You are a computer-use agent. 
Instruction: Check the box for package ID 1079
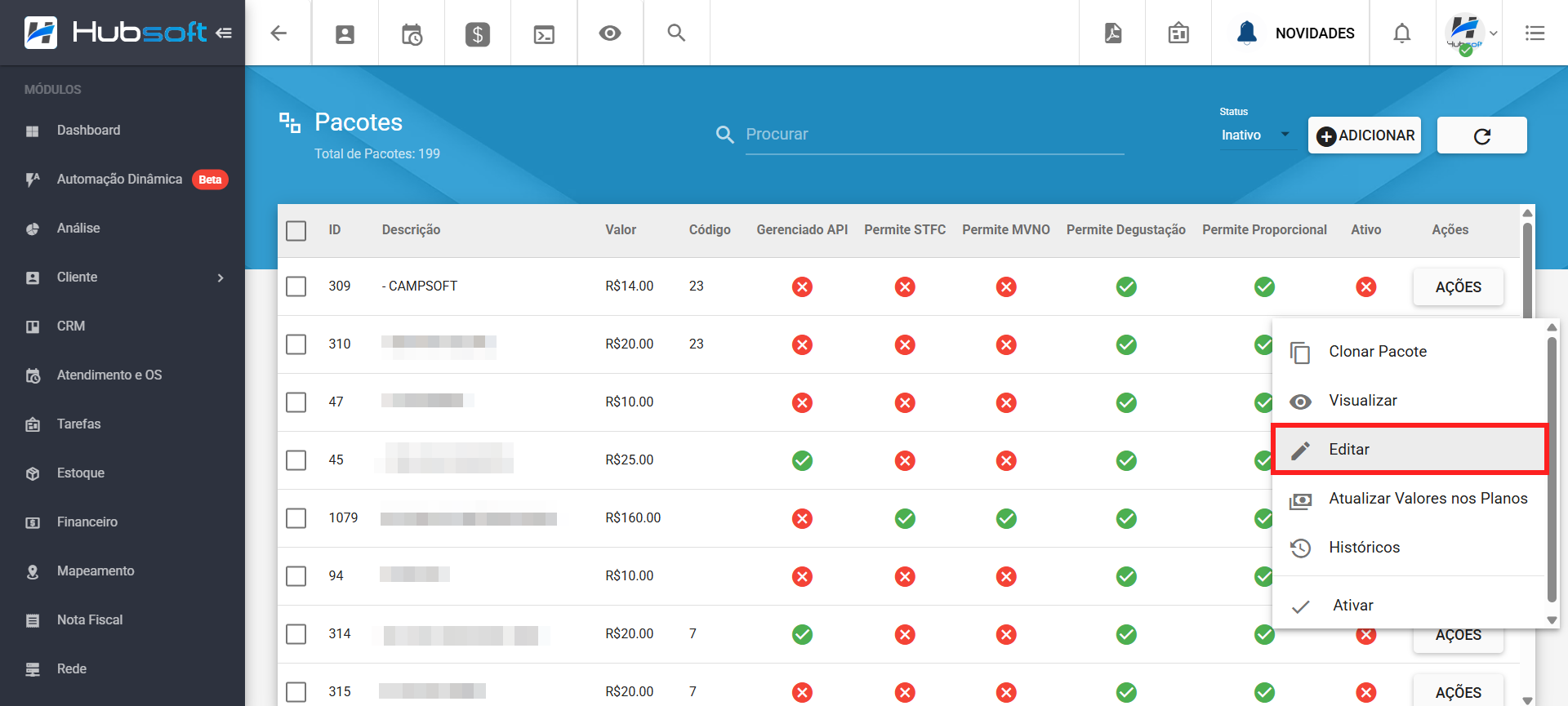pyautogui.click(x=296, y=518)
